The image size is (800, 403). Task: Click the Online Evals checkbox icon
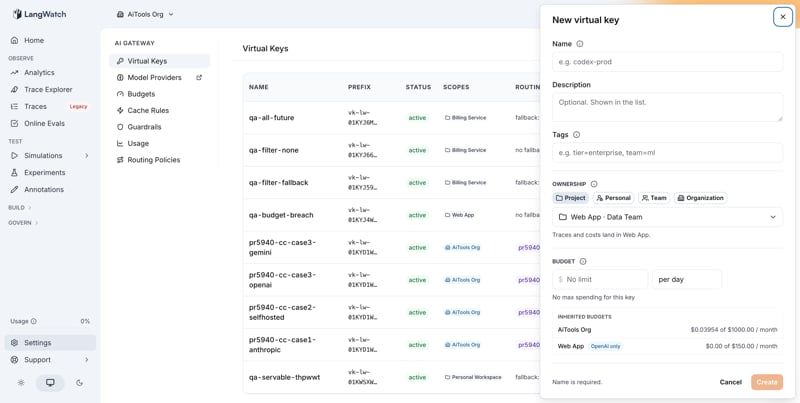coord(14,123)
